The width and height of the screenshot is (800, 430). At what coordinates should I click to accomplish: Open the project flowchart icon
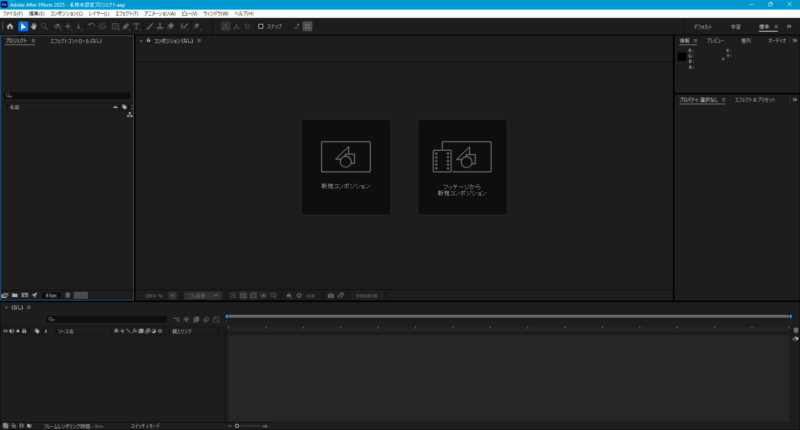tap(130, 115)
